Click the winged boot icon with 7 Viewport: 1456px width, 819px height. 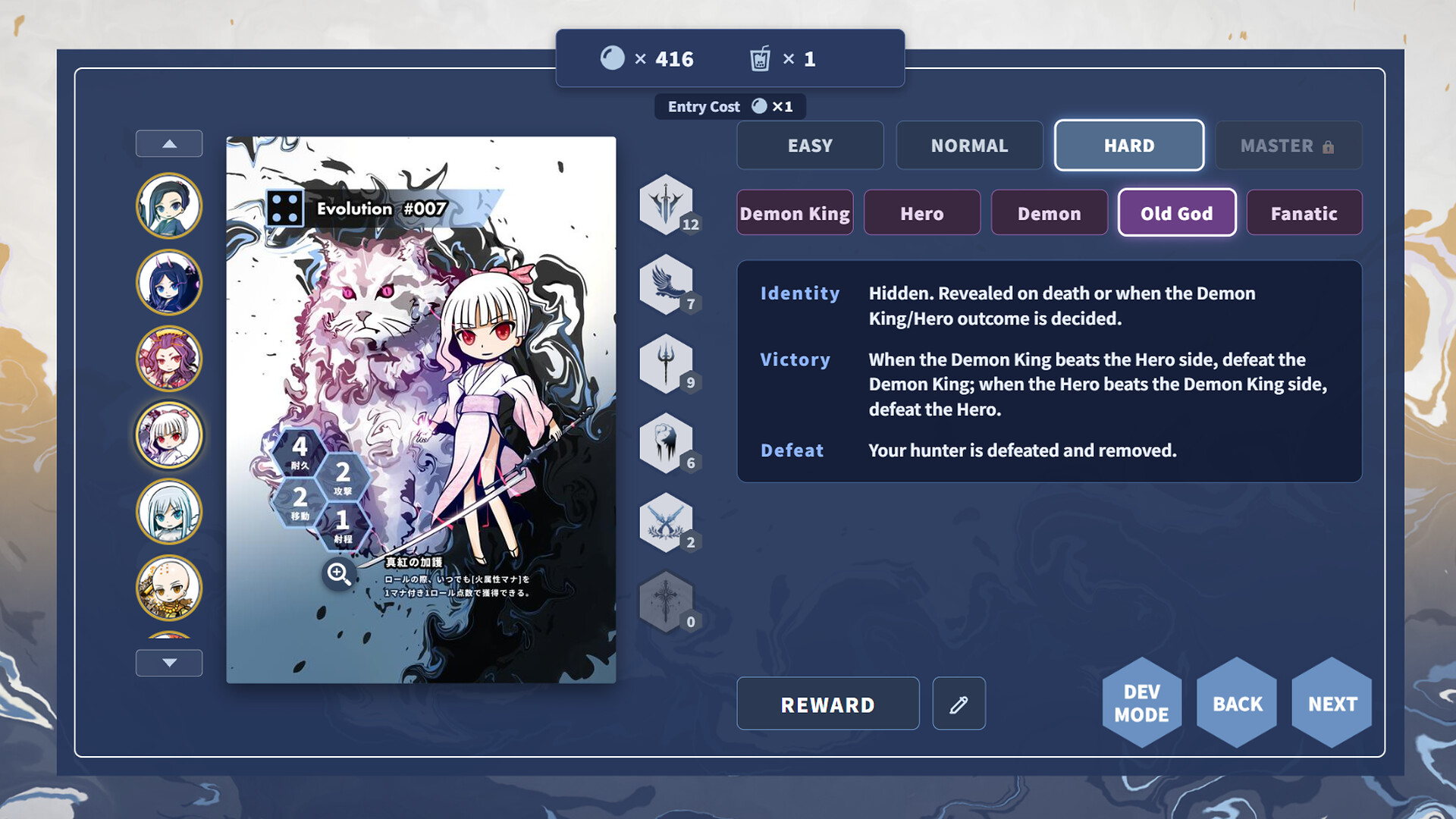pyautogui.click(x=666, y=284)
